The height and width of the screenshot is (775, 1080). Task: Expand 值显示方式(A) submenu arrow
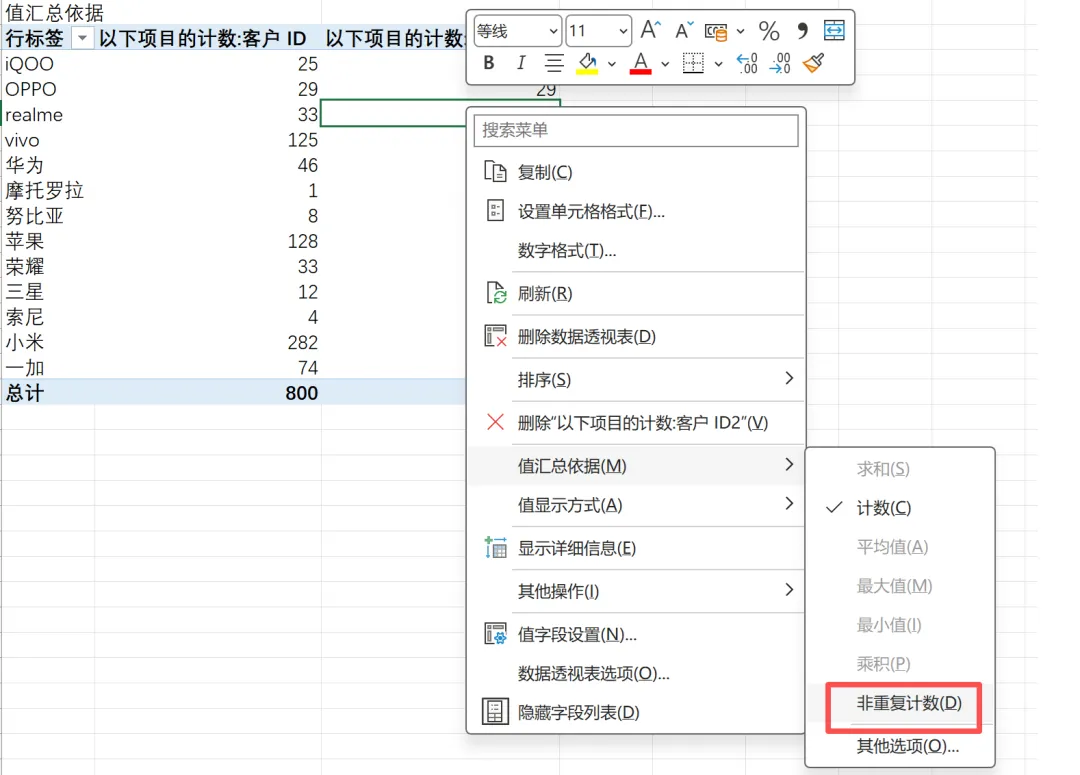789,504
